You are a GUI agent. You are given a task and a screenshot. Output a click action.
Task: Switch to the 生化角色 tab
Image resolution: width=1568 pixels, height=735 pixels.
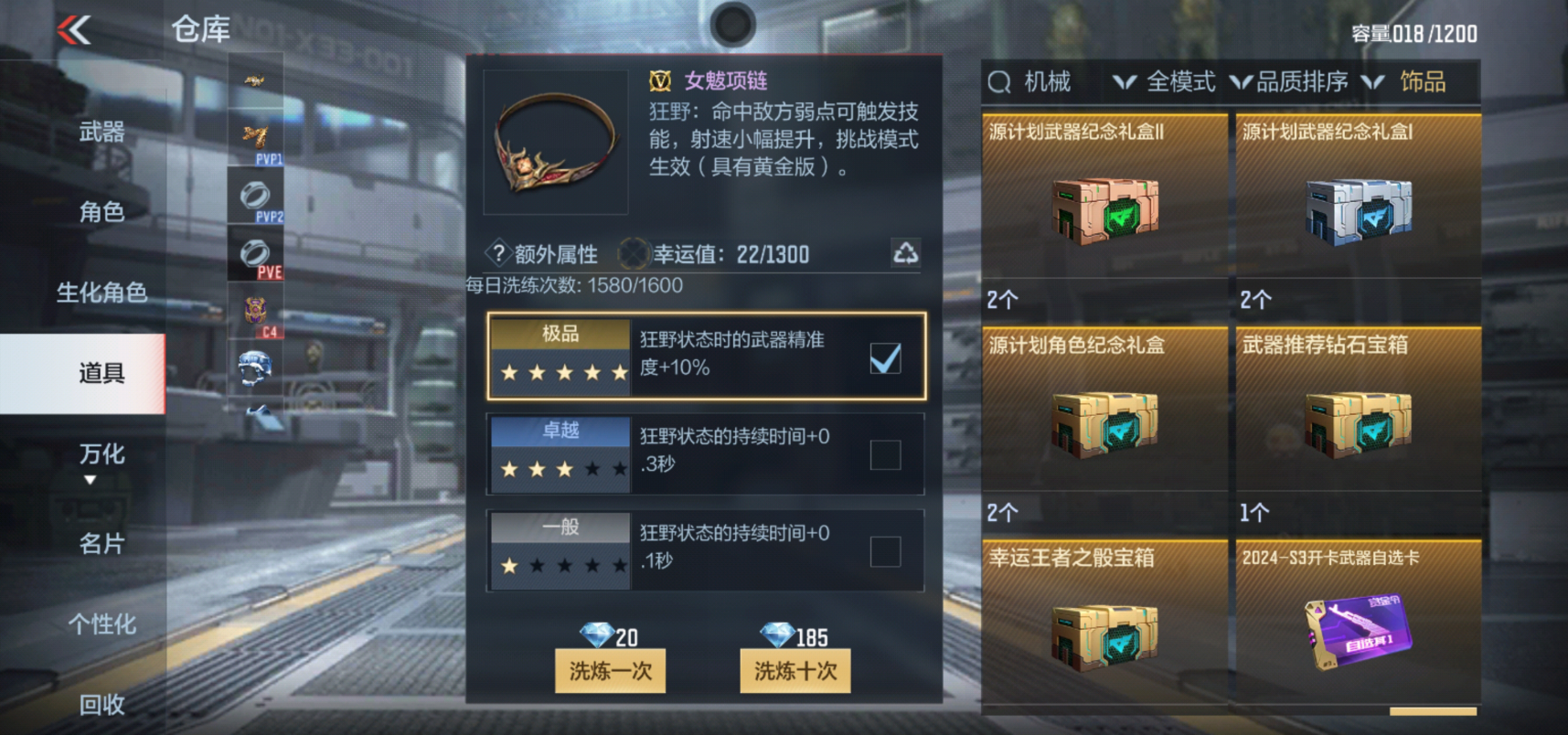click(x=101, y=293)
